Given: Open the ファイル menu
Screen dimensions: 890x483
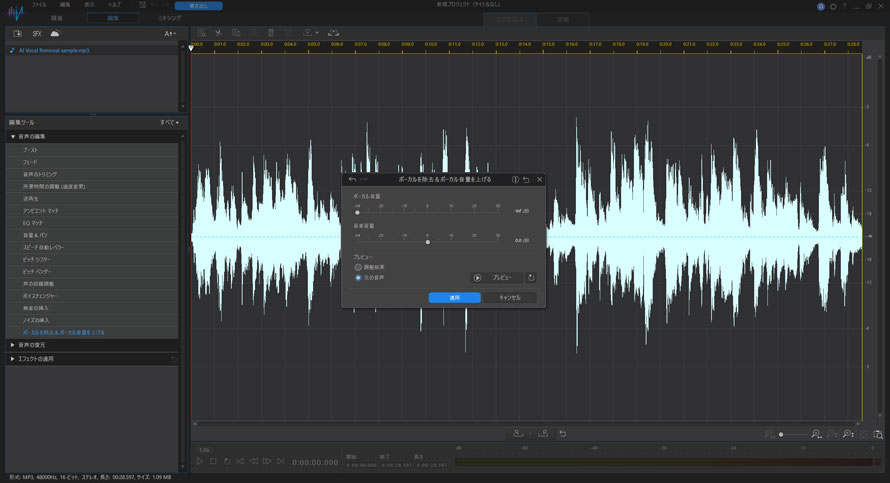Looking at the screenshot, I should [x=39, y=5].
